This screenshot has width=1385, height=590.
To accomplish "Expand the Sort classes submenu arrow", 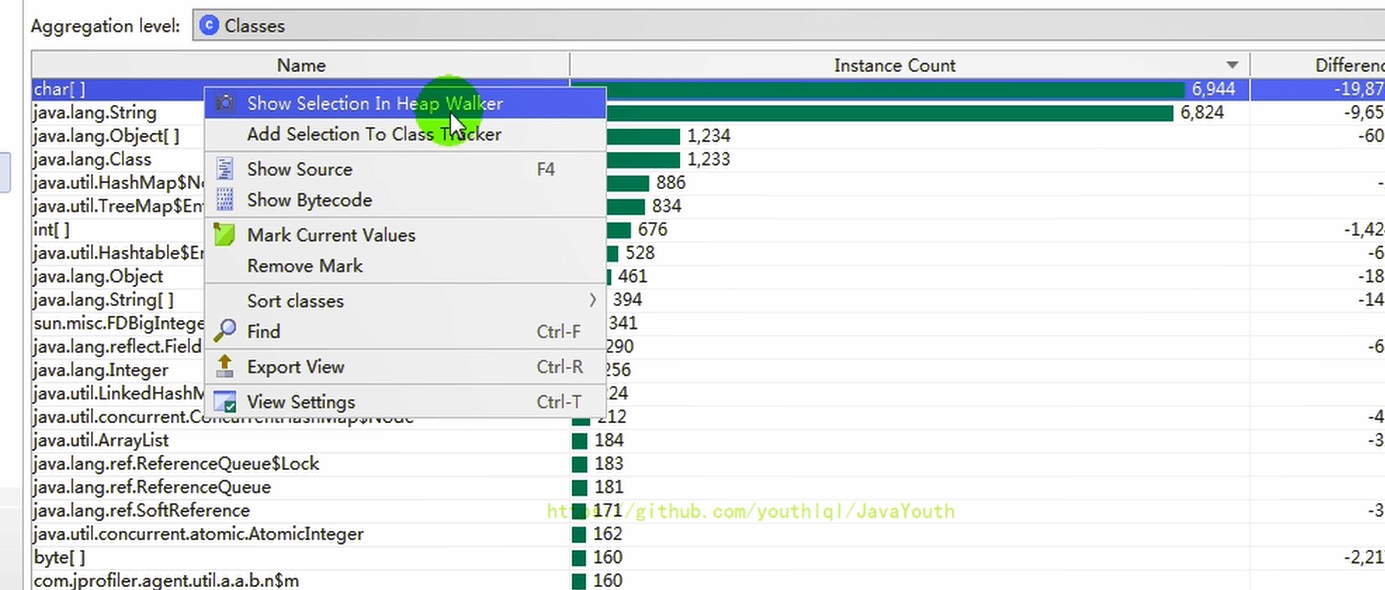I will tap(593, 300).
